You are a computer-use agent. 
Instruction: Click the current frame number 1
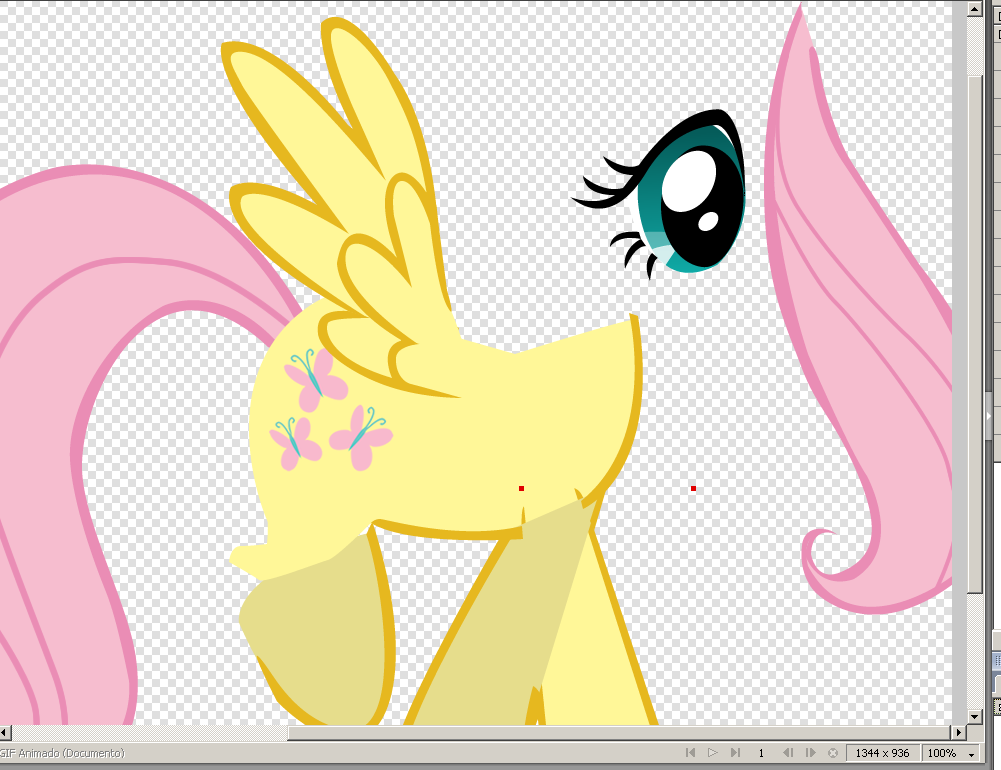pyautogui.click(x=761, y=753)
